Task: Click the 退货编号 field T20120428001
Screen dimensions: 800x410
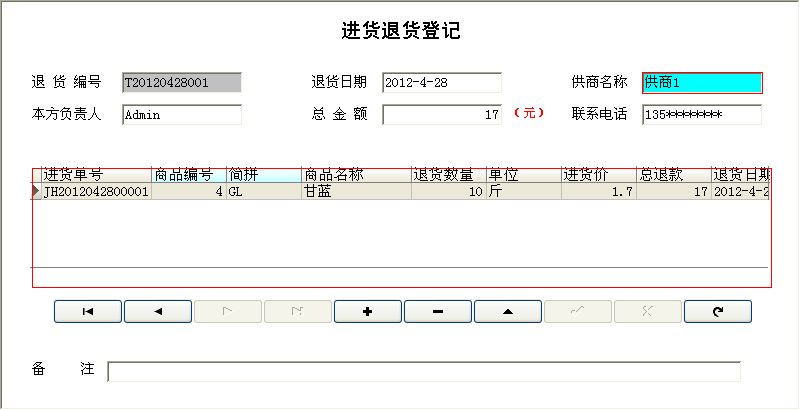Action: tap(182, 83)
